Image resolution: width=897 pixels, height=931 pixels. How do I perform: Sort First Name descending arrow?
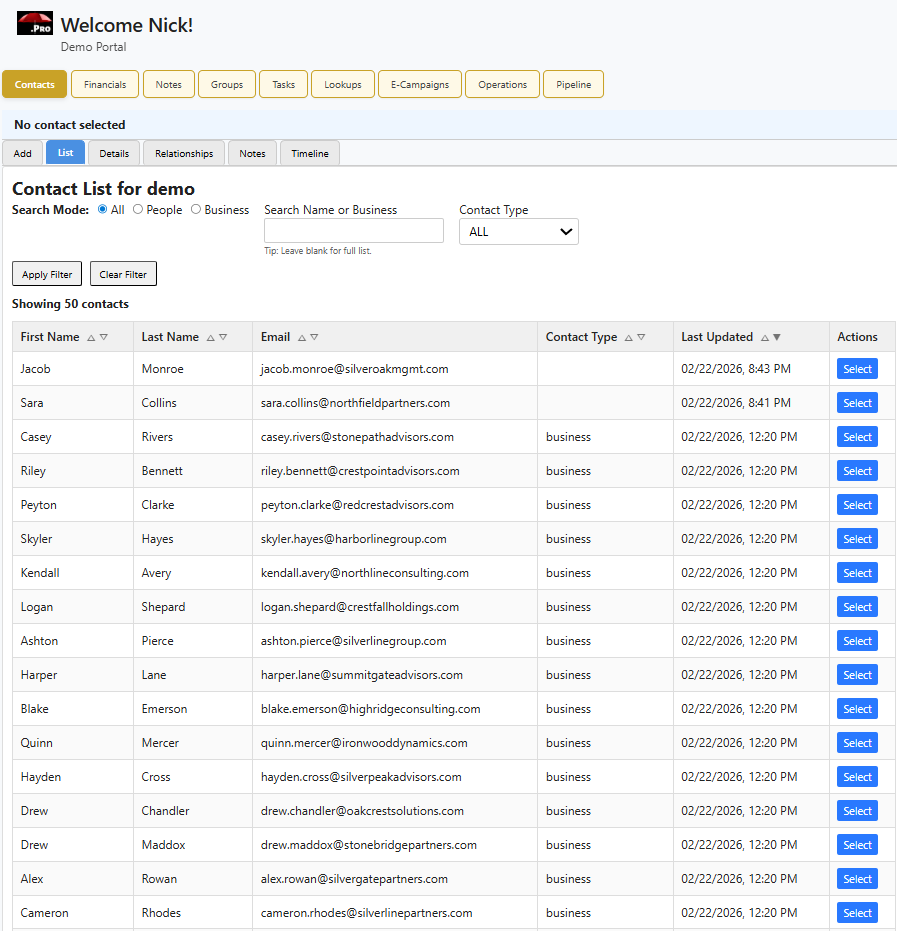click(104, 337)
